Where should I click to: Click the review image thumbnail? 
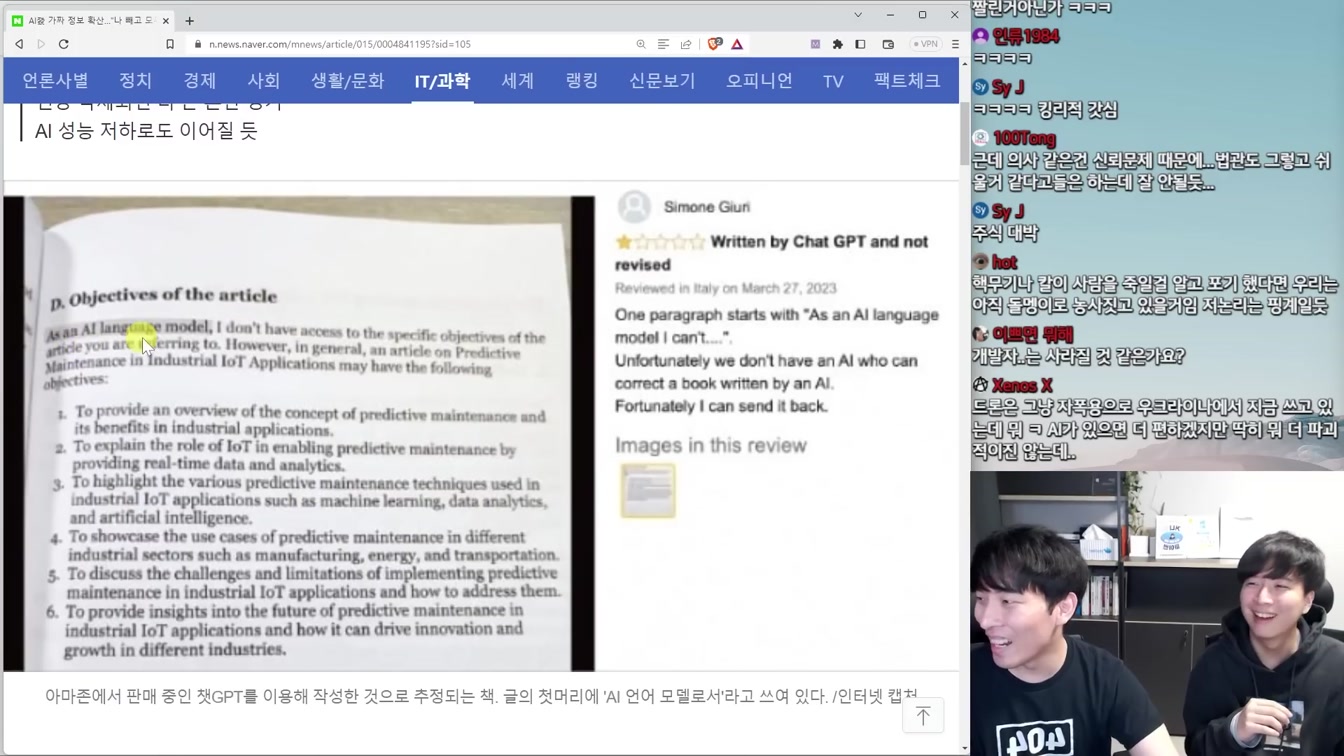point(647,490)
